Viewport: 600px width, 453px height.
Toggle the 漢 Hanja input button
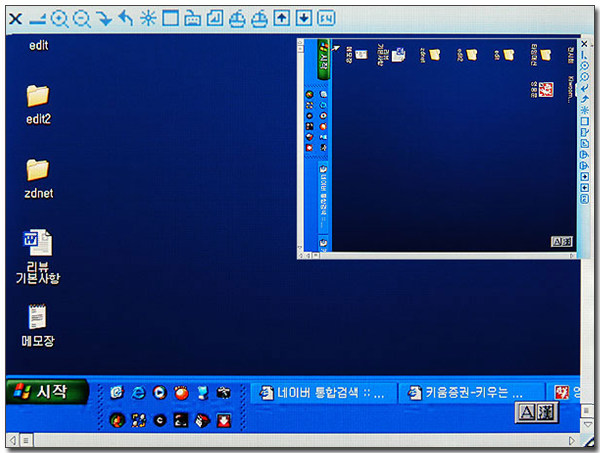coord(546,412)
